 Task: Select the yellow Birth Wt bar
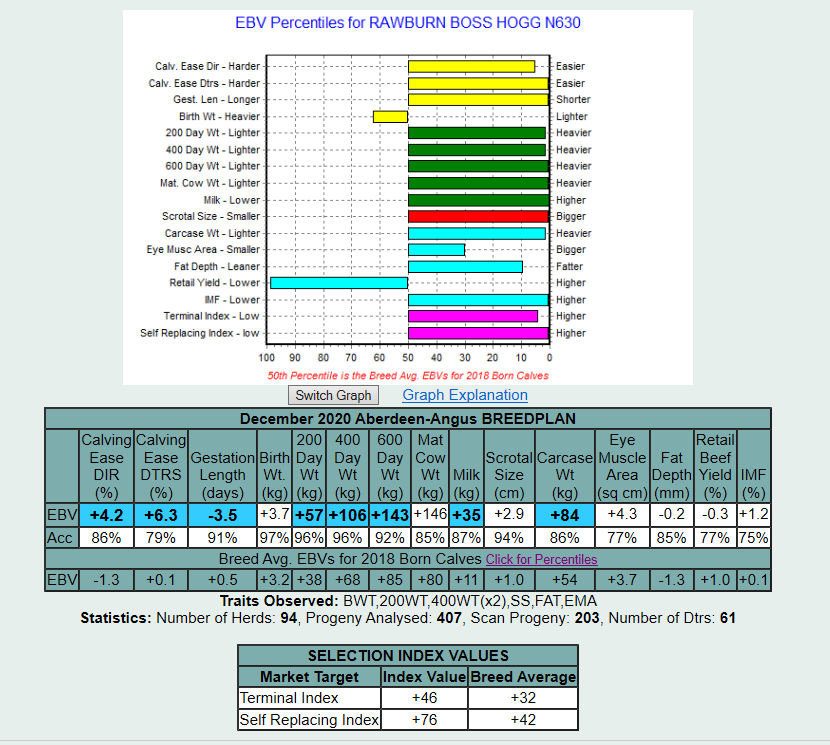pyautogui.click(x=390, y=116)
